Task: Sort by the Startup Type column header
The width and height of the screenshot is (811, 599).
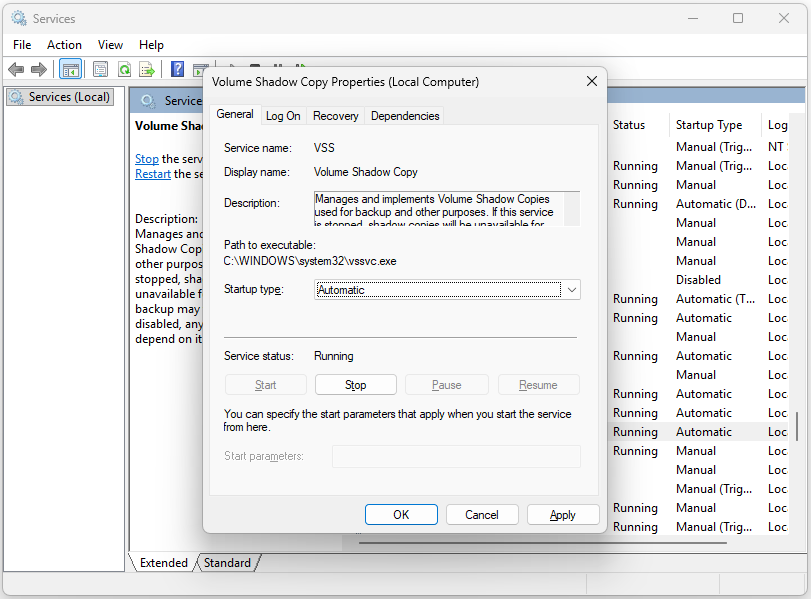Action: (709, 125)
